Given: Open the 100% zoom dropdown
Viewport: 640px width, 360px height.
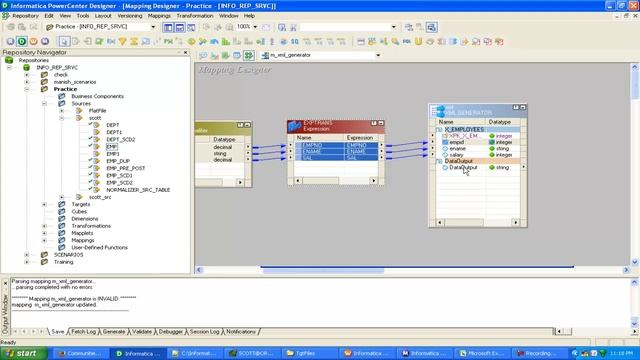Looking at the screenshot, I should tap(255, 27).
